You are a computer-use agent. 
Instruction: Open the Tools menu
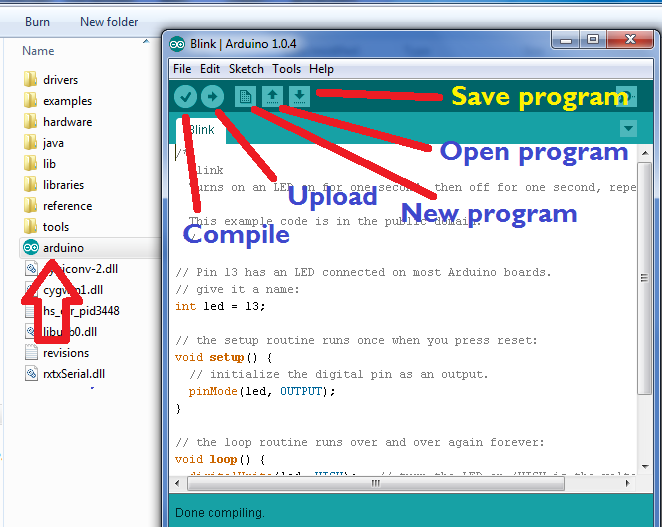click(286, 69)
